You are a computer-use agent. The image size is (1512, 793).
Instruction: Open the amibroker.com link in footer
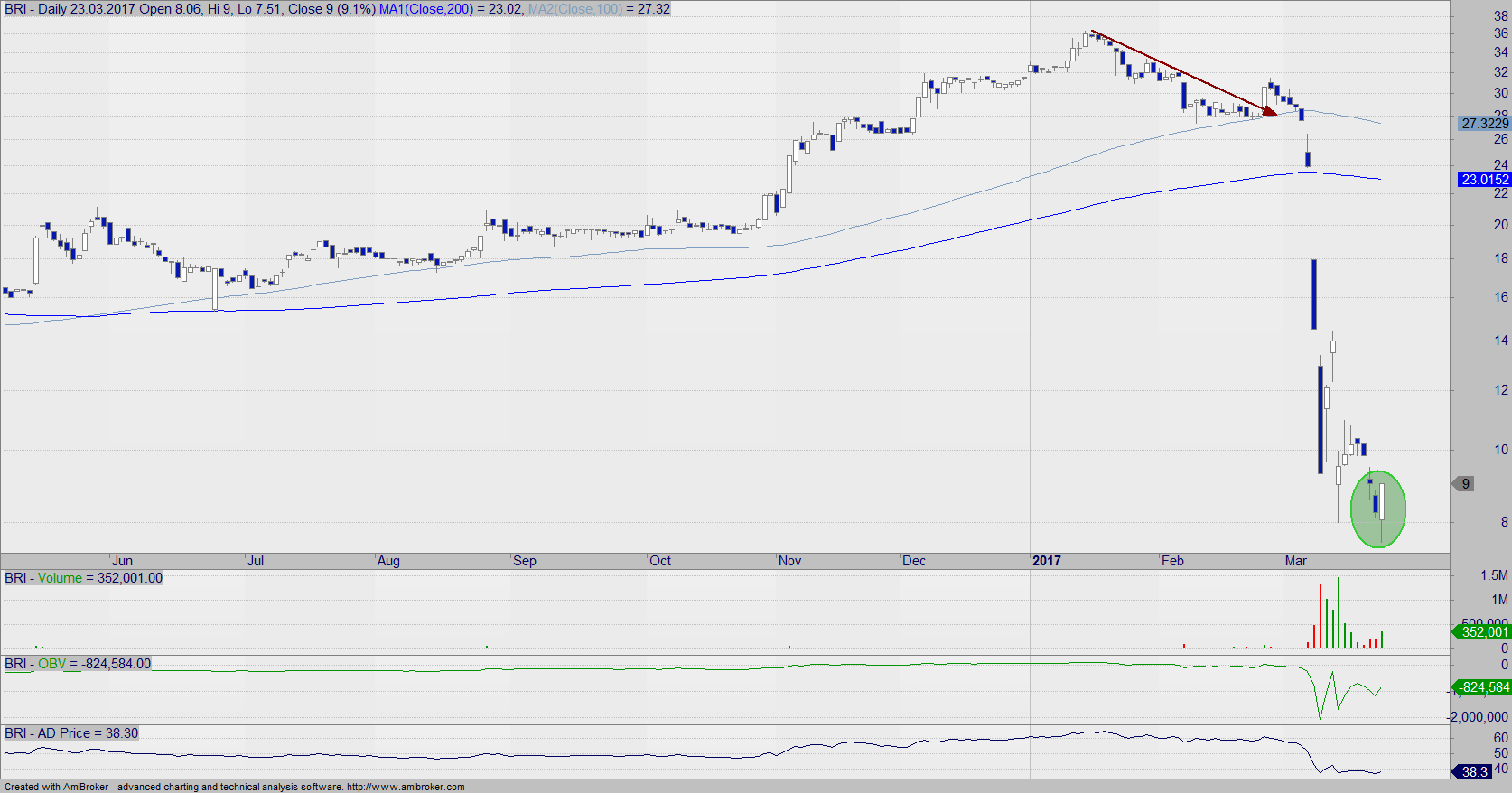click(x=406, y=787)
